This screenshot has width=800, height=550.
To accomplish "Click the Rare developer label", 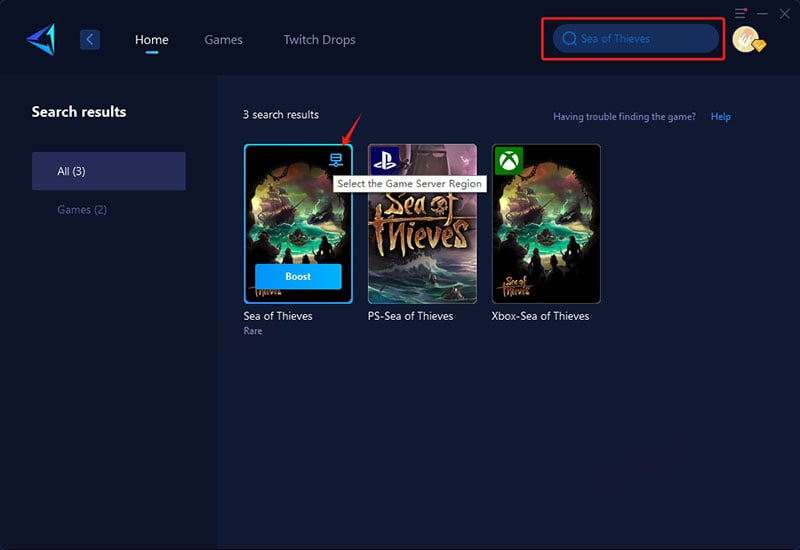I will point(253,331).
